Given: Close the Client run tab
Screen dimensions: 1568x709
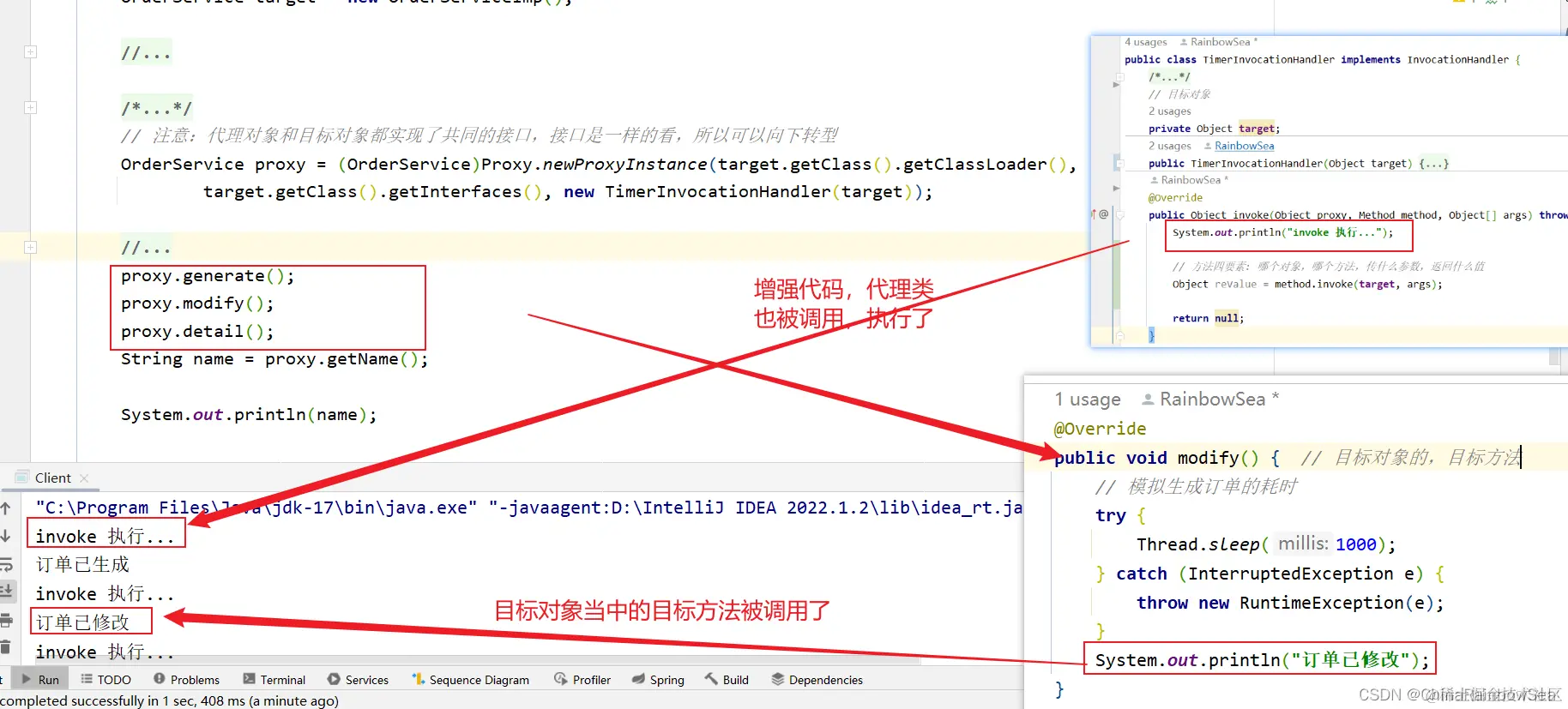Looking at the screenshot, I should pyautogui.click(x=84, y=478).
